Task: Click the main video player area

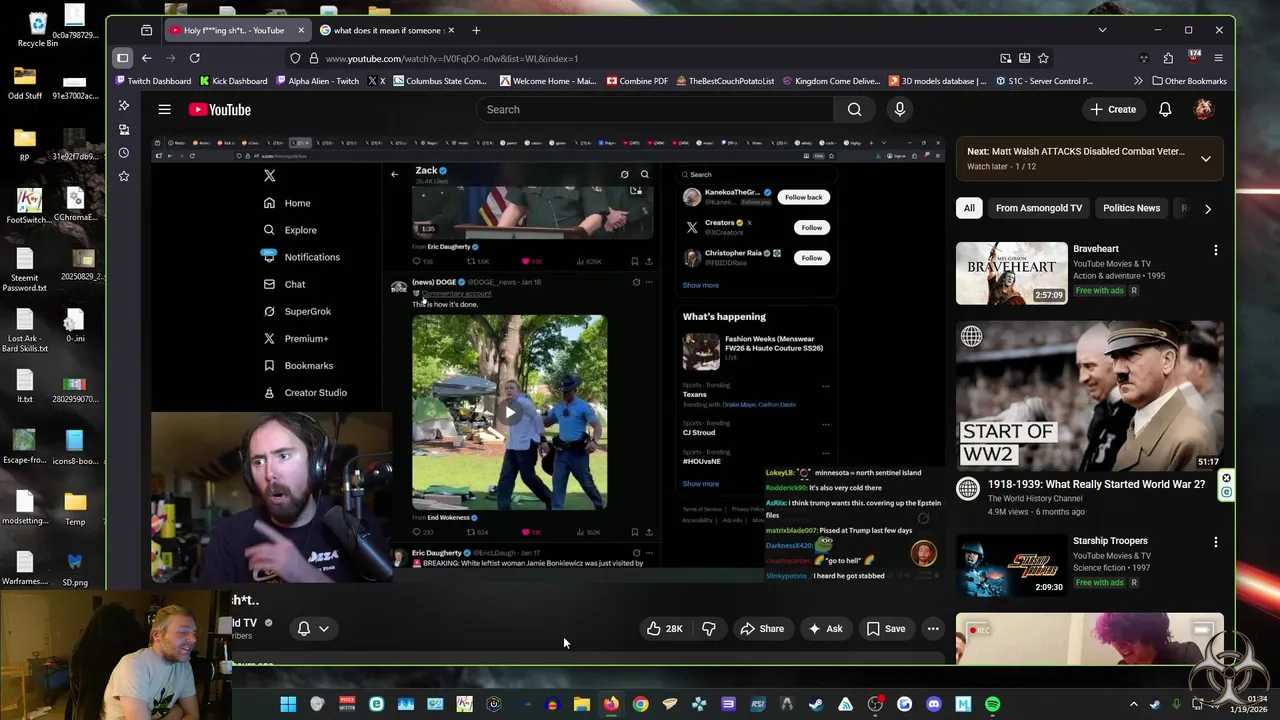Action: (x=548, y=360)
